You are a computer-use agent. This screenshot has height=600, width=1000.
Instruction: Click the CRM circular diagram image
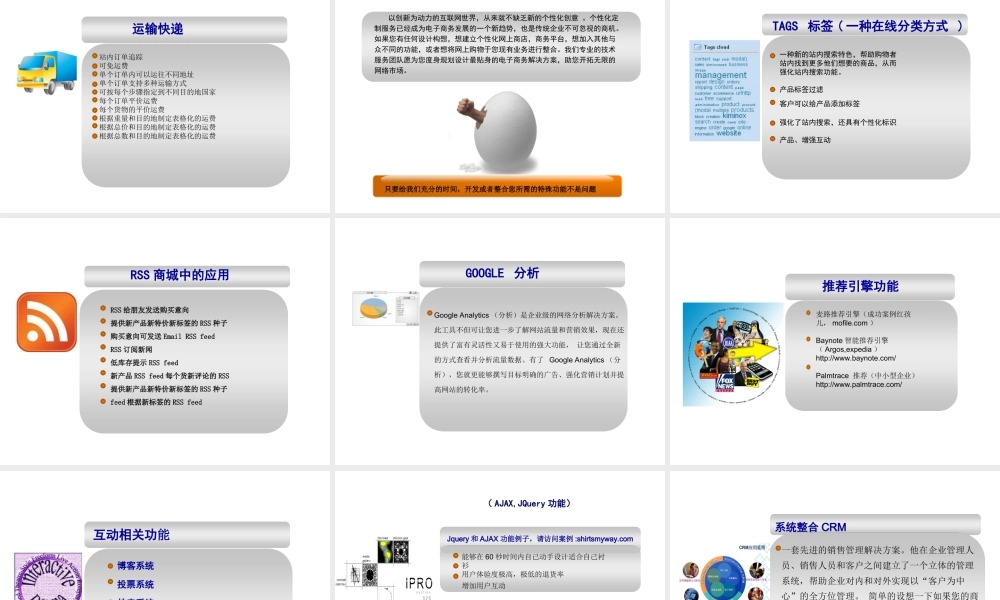723,574
